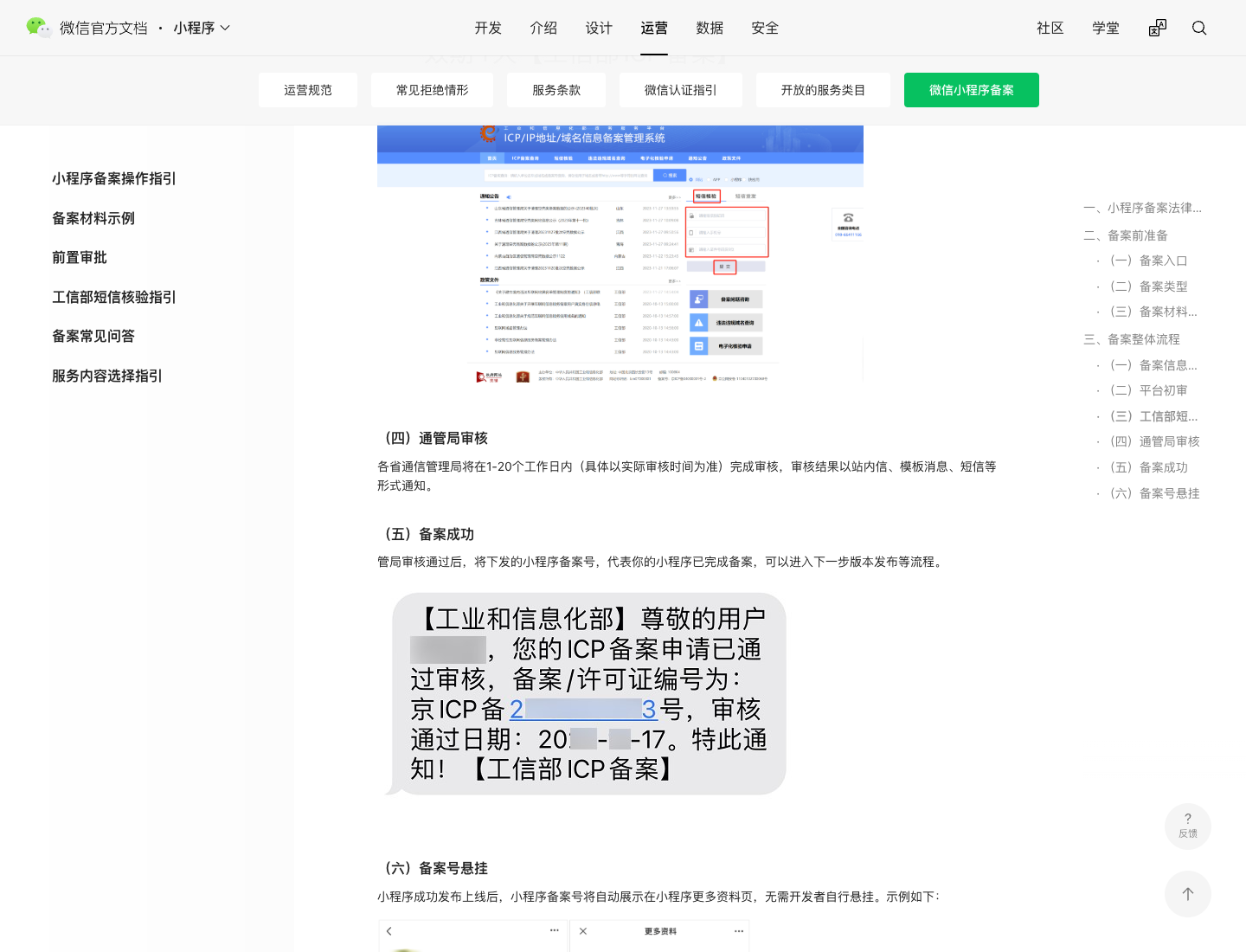Open the 数据 tab
1246x952 pixels.
(x=710, y=28)
